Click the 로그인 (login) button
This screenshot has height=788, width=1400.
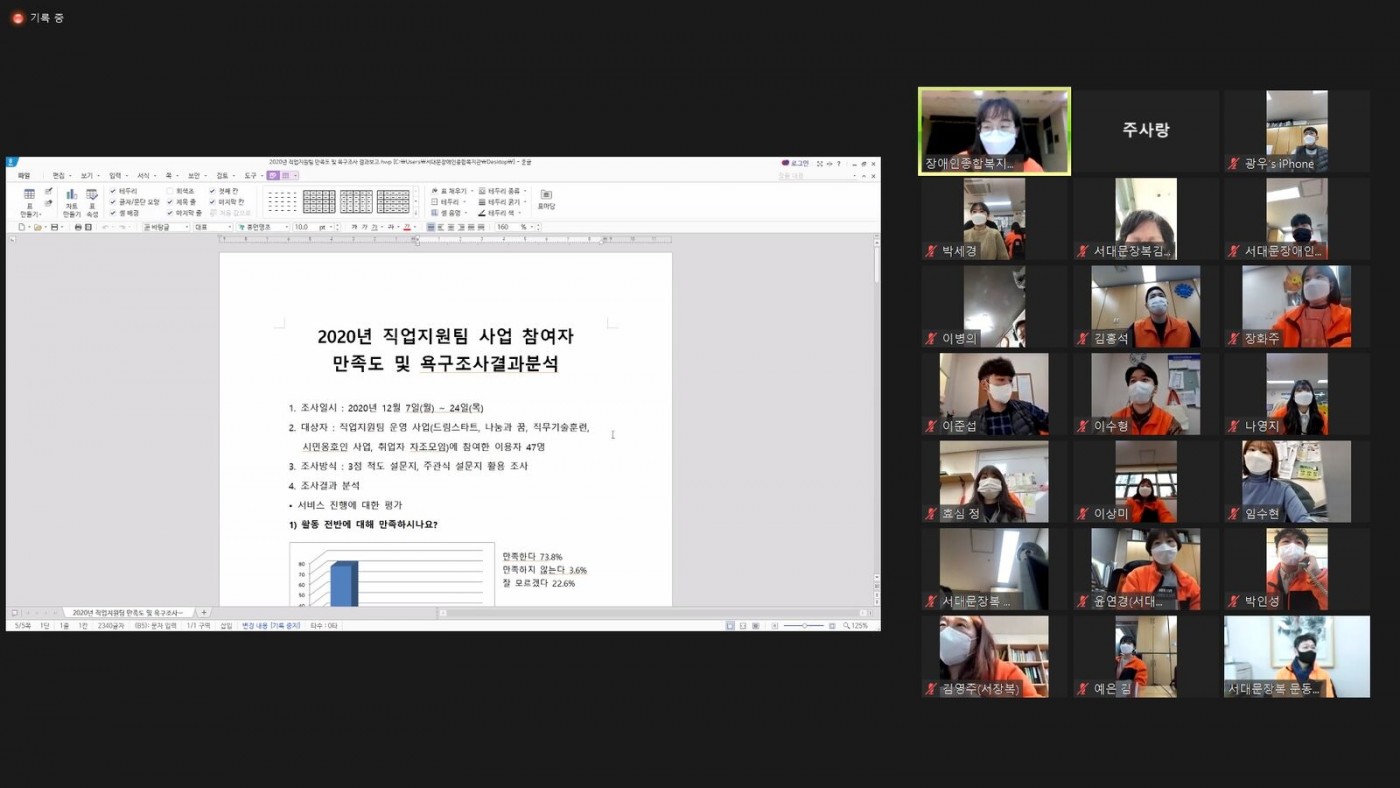[x=795, y=163]
